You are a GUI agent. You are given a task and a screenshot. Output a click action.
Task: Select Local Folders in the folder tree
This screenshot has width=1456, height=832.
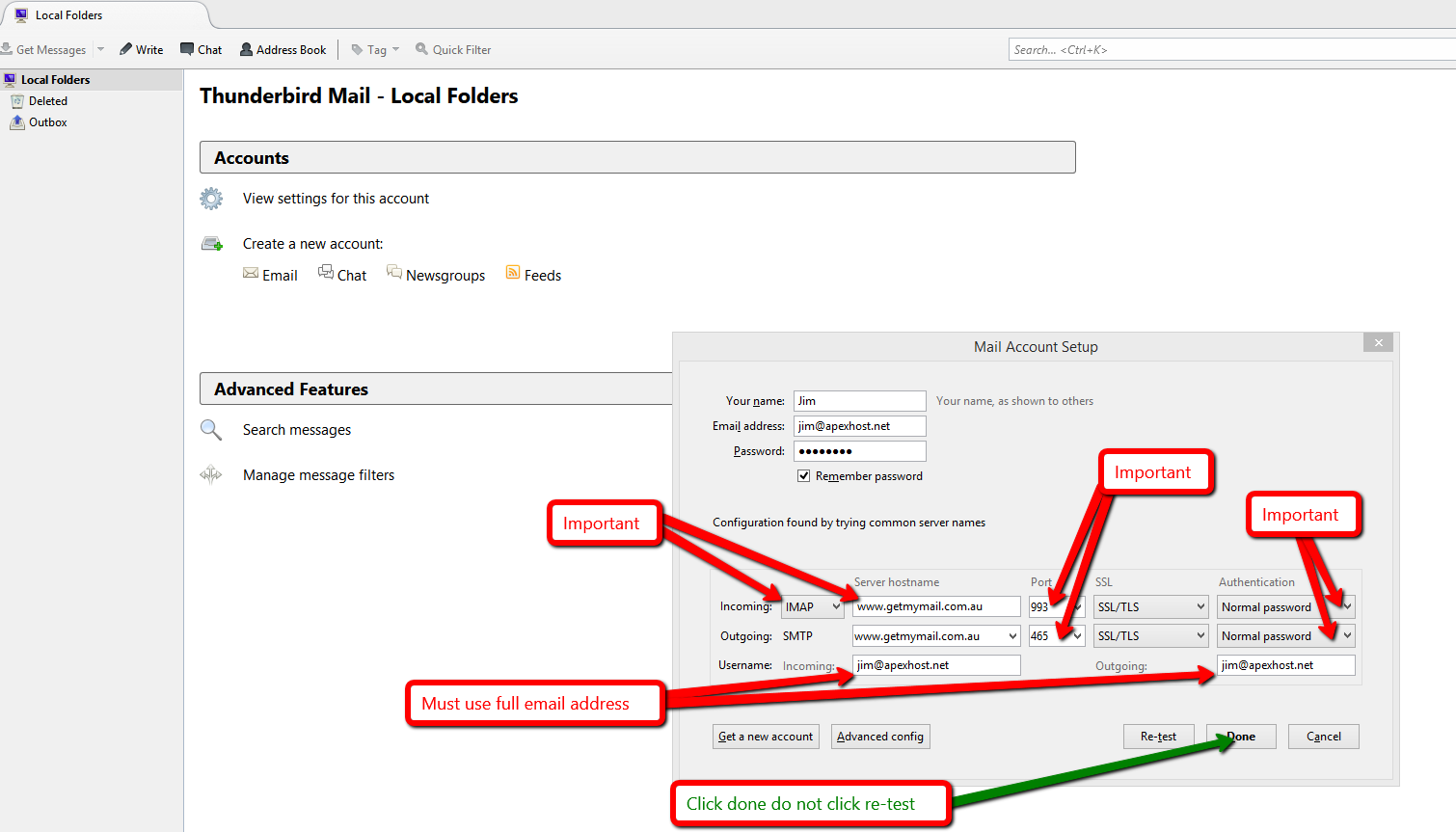point(91,80)
